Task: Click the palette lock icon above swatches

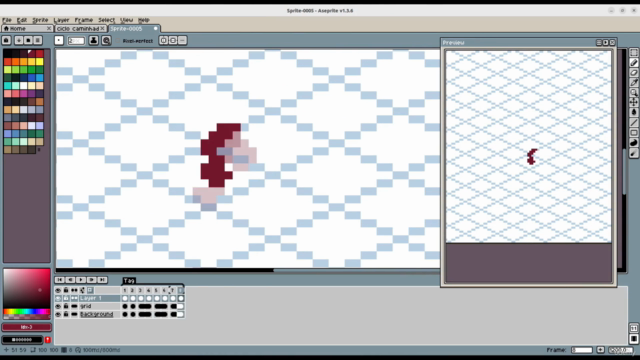Action: point(6,40)
